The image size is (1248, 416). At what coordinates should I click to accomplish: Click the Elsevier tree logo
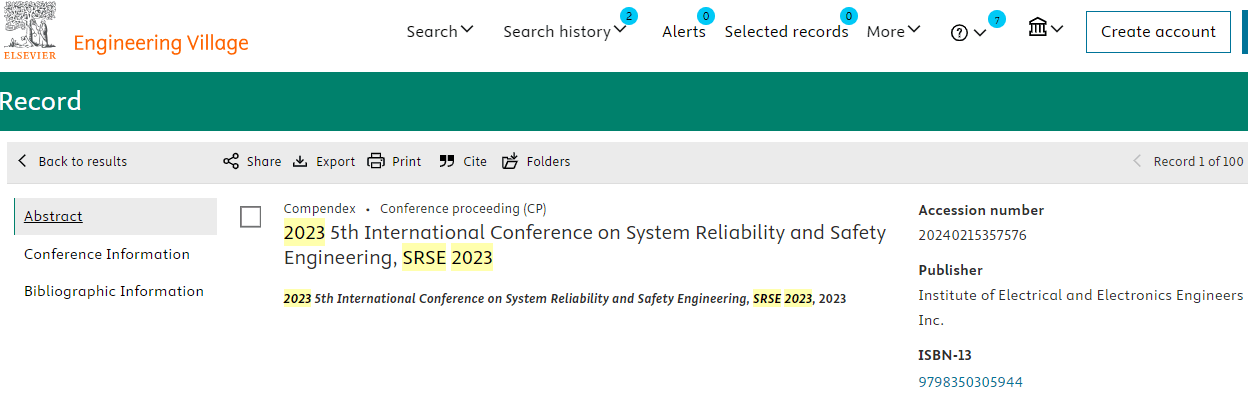(30, 31)
